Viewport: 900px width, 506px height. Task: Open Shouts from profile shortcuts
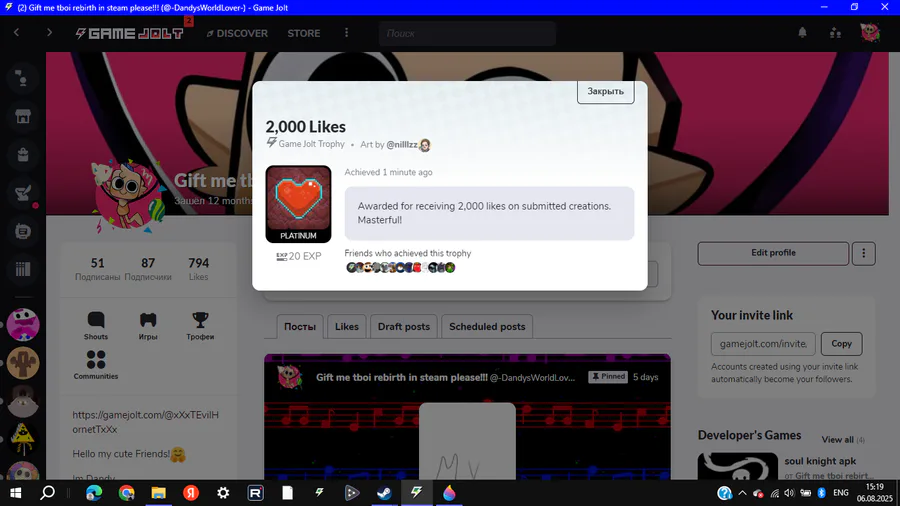(96, 326)
